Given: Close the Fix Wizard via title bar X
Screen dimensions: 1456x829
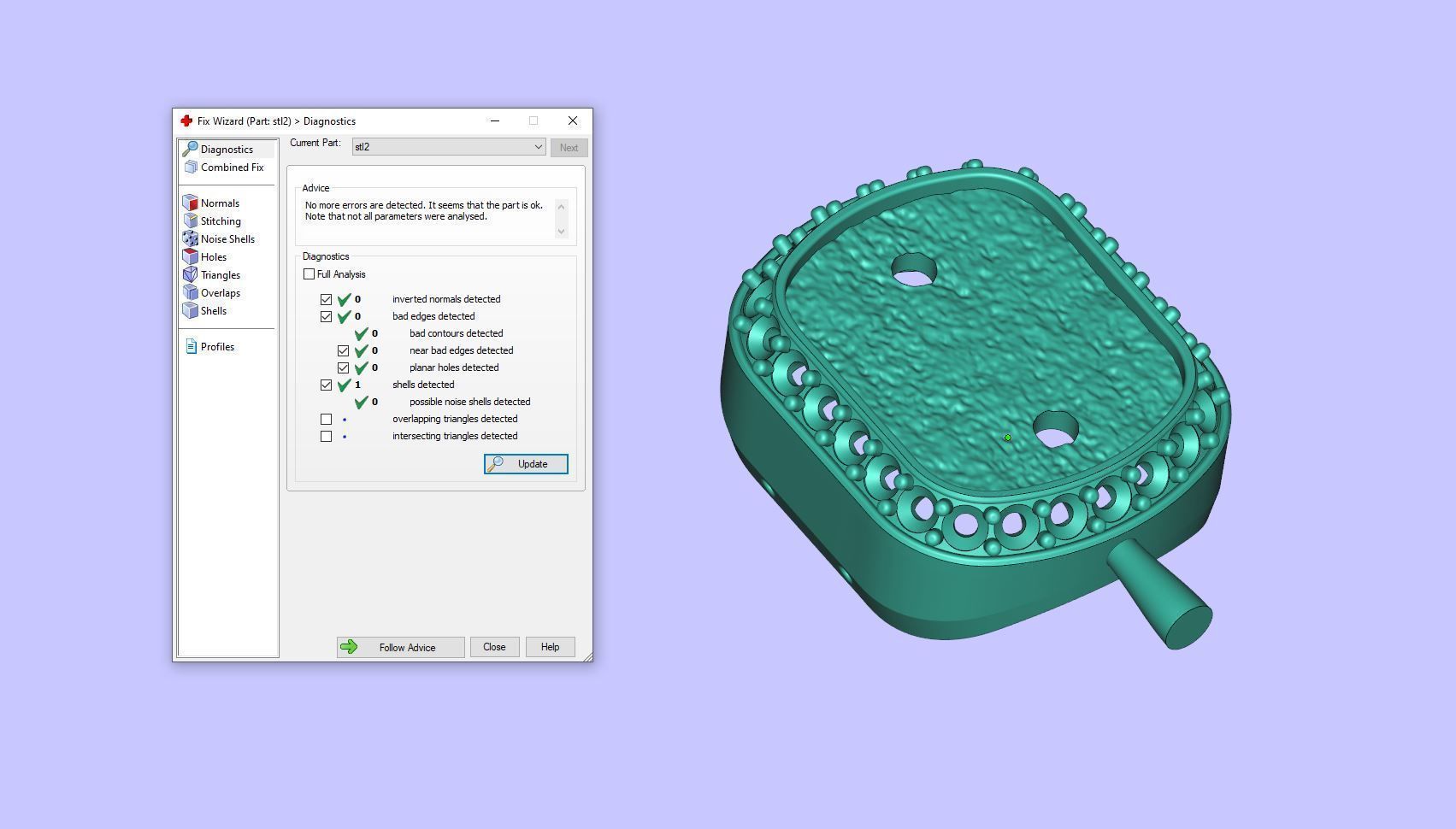Looking at the screenshot, I should tap(573, 121).
